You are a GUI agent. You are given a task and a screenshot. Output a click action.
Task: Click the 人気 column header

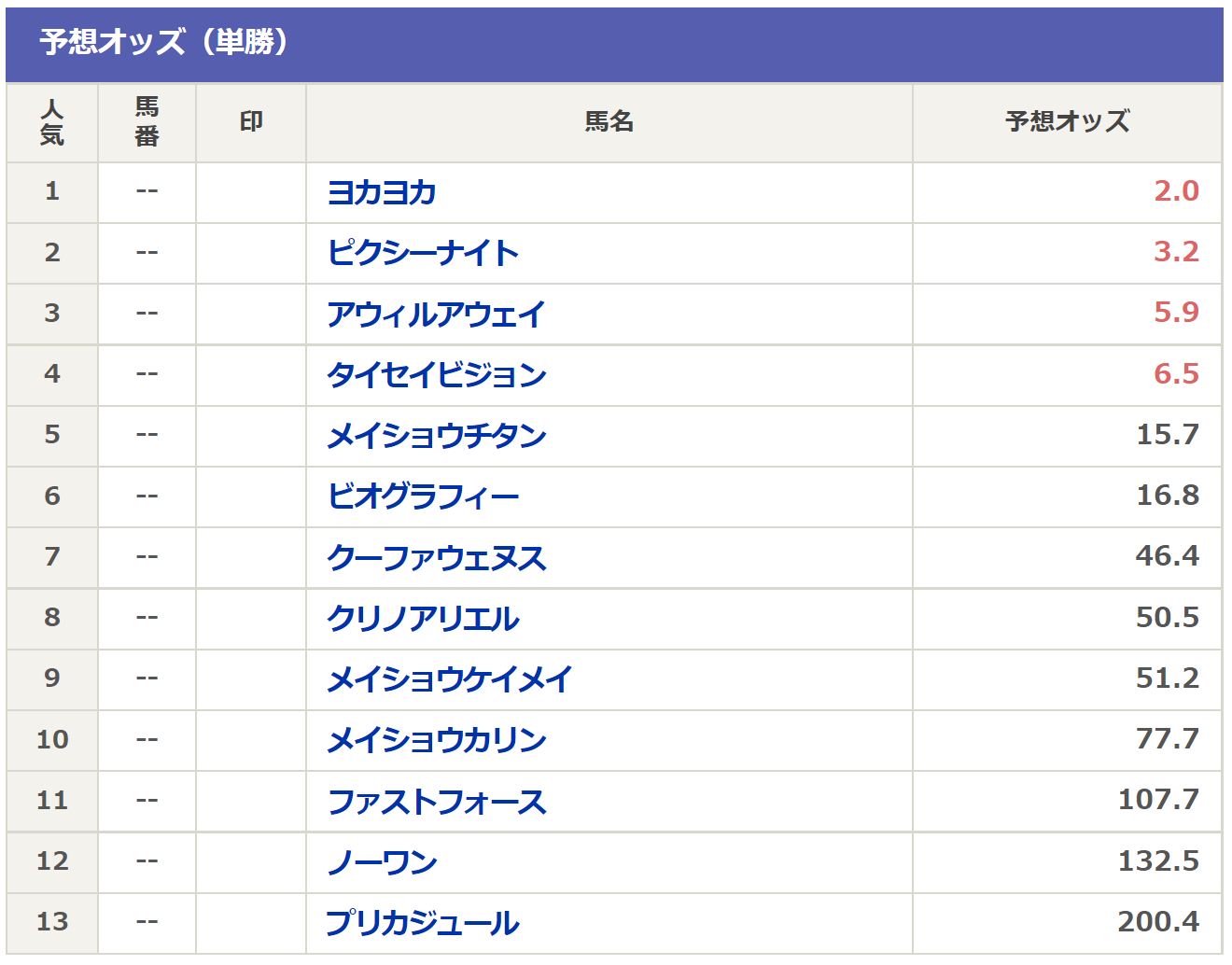(x=52, y=122)
